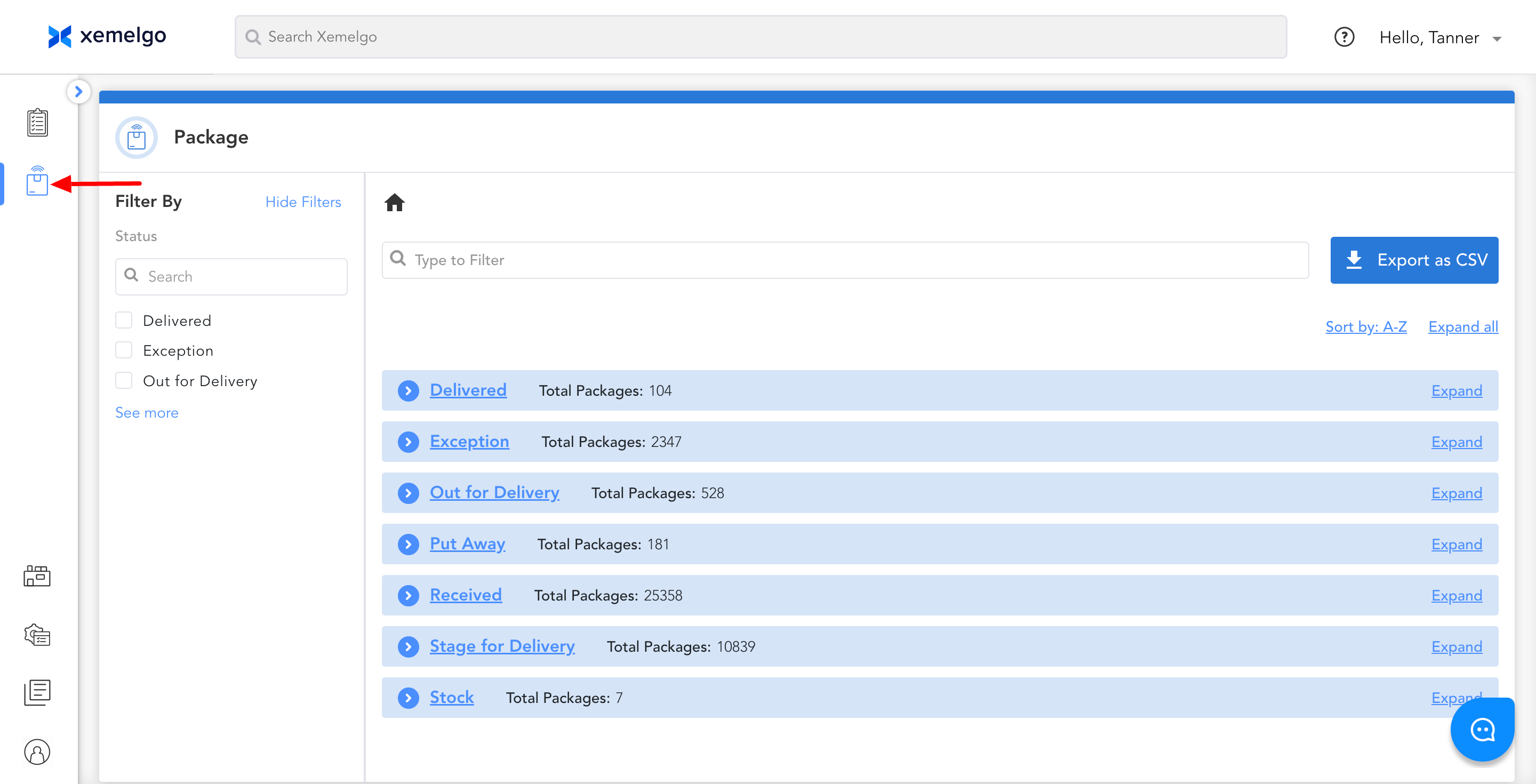The height and width of the screenshot is (784, 1536).
Task: Open the gear settings list sidebar icon
Action: click(x=37, y=635)
